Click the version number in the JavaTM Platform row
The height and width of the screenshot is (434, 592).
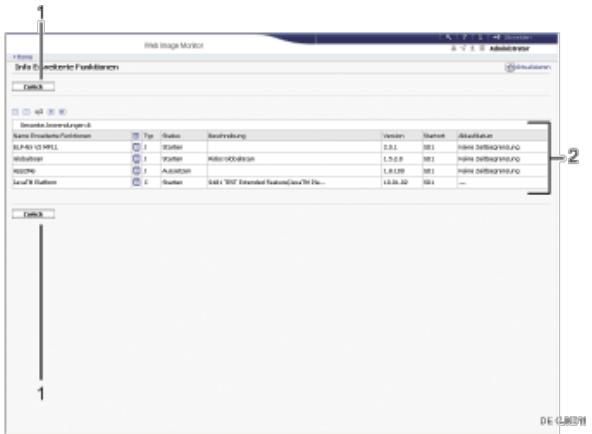[x=395, y=182]
